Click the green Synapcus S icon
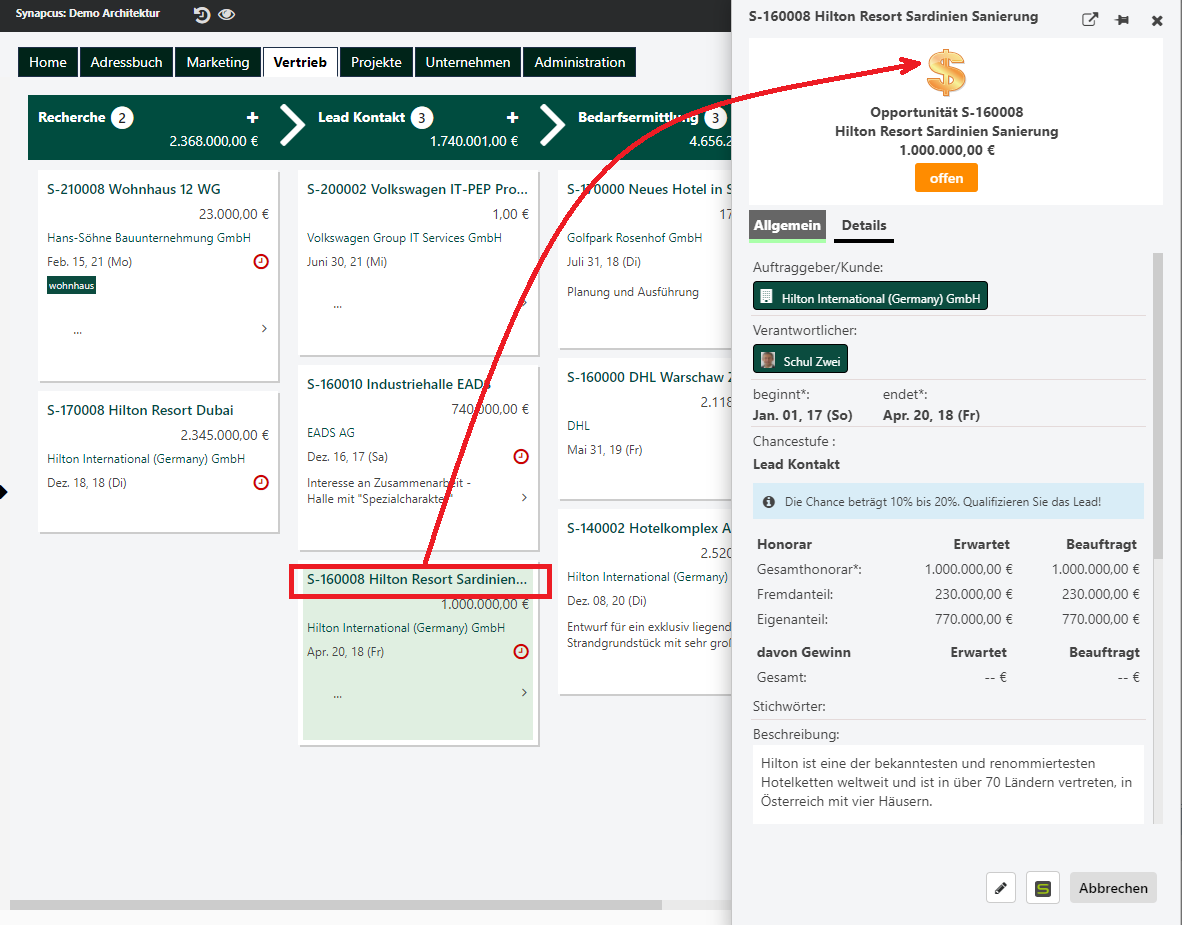1182x925 pixels. (x=1043, y=887)
